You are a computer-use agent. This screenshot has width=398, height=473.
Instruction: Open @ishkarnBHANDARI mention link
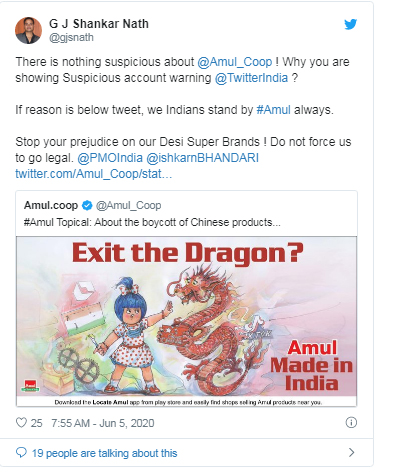[202, 158]
